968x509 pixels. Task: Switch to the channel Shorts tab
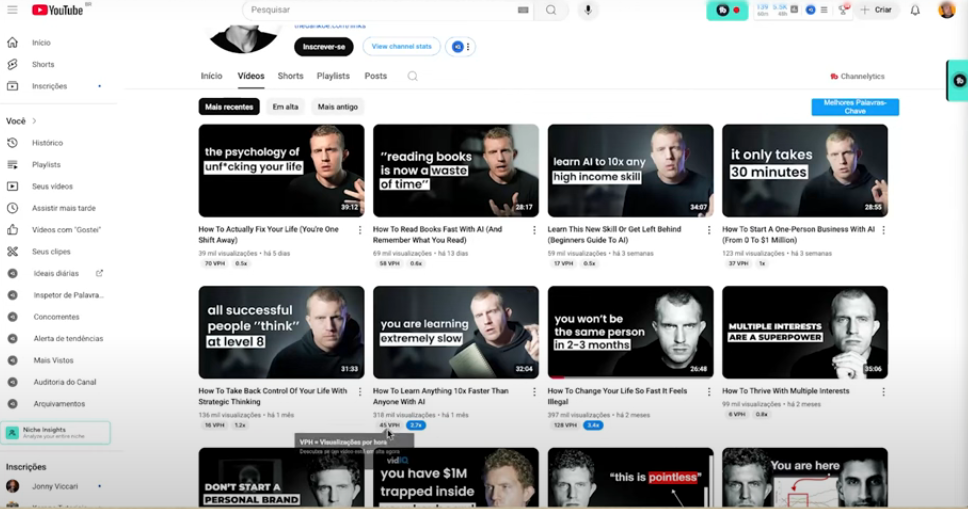click(290, 76)
